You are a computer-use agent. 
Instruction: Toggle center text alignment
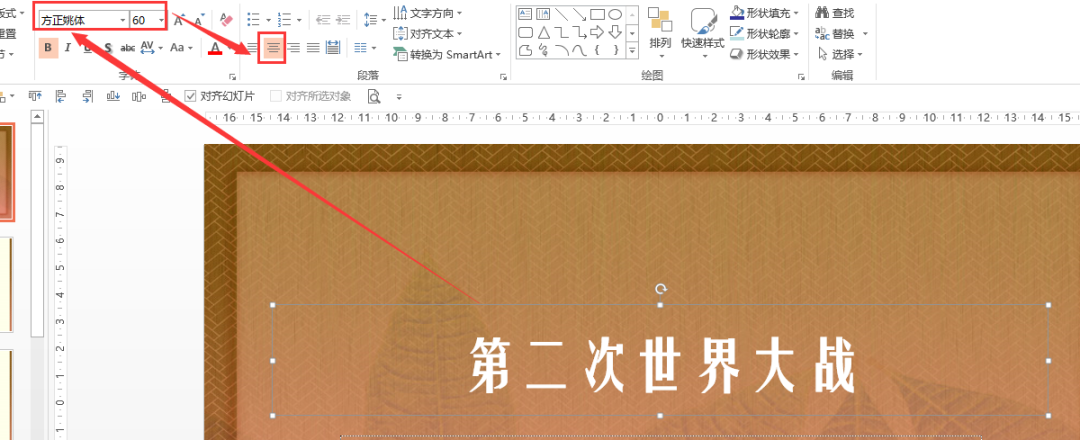[x=274, y=48]
